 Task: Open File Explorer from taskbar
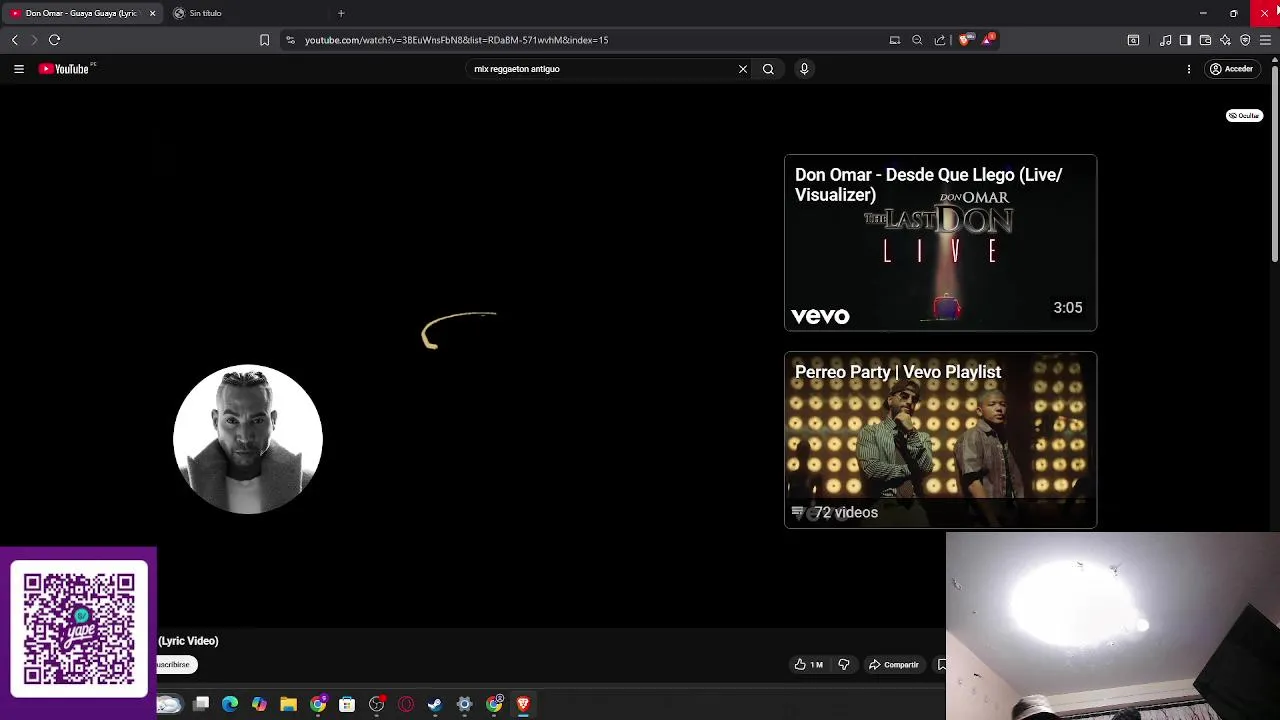[288, 705]
